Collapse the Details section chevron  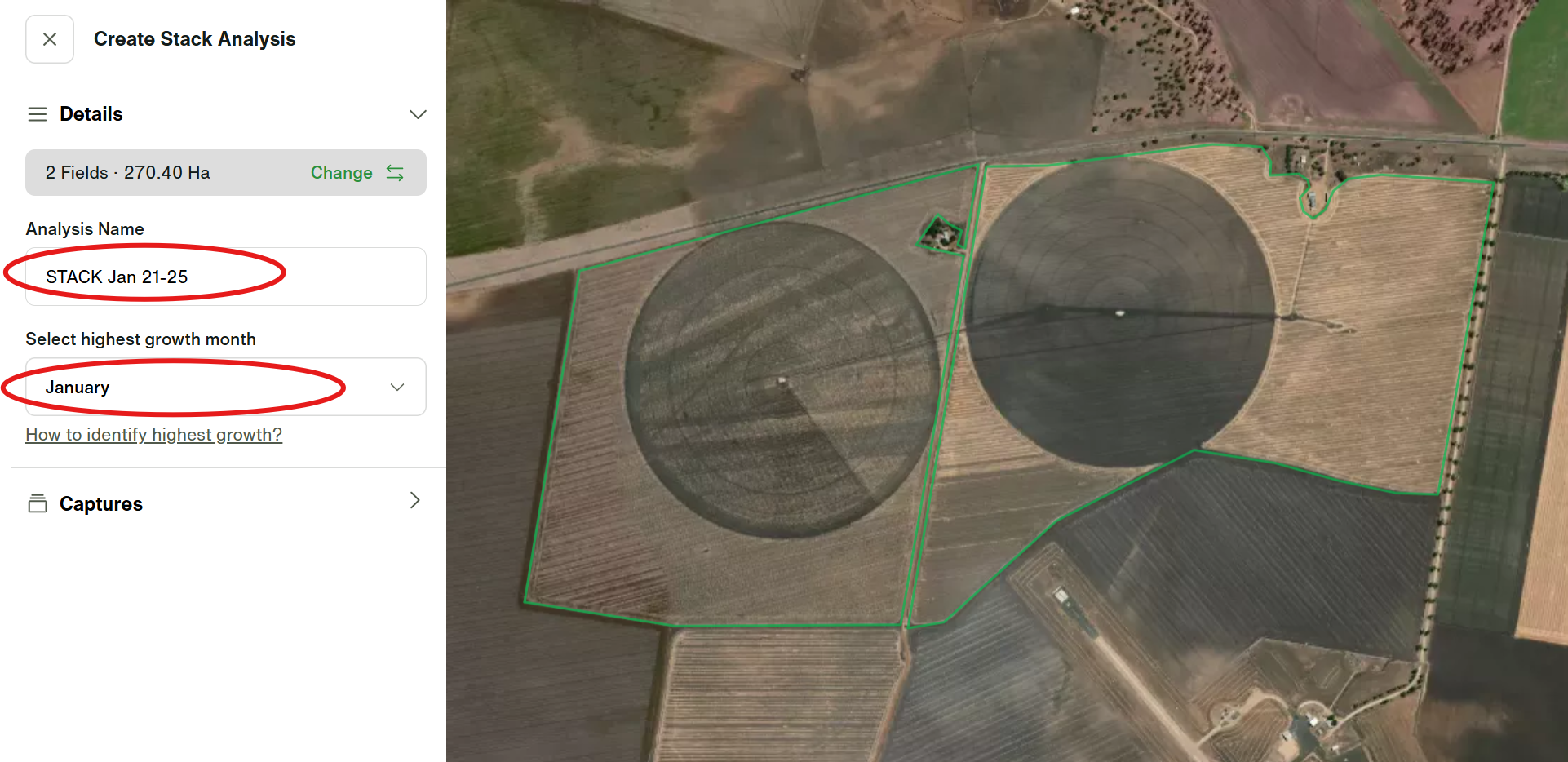[x=418, y=114]
